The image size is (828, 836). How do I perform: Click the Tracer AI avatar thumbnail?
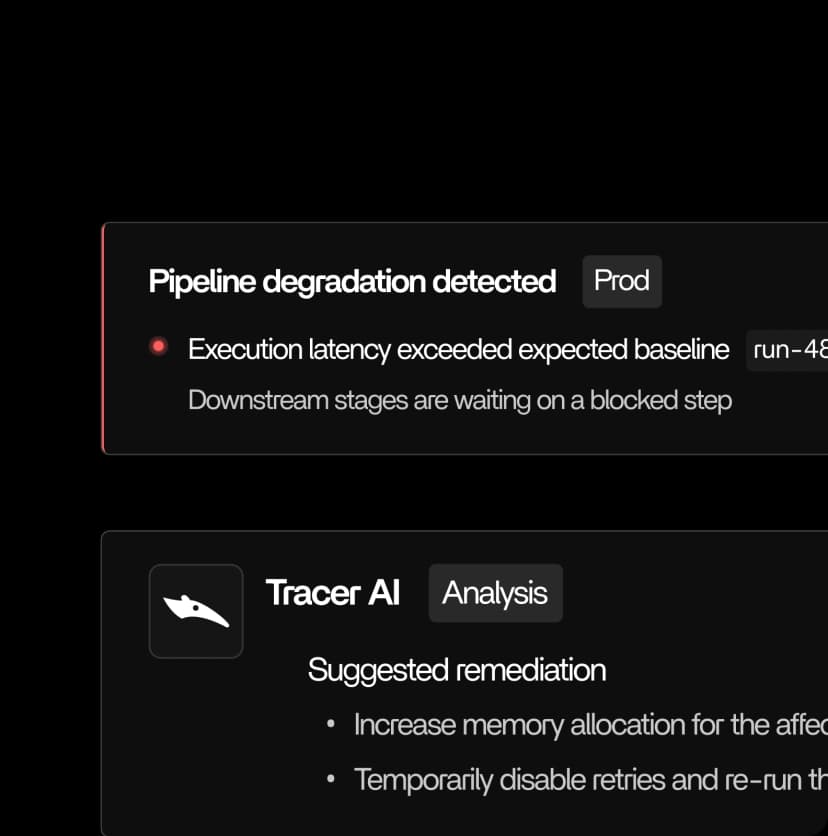click(x=196, y=611)
